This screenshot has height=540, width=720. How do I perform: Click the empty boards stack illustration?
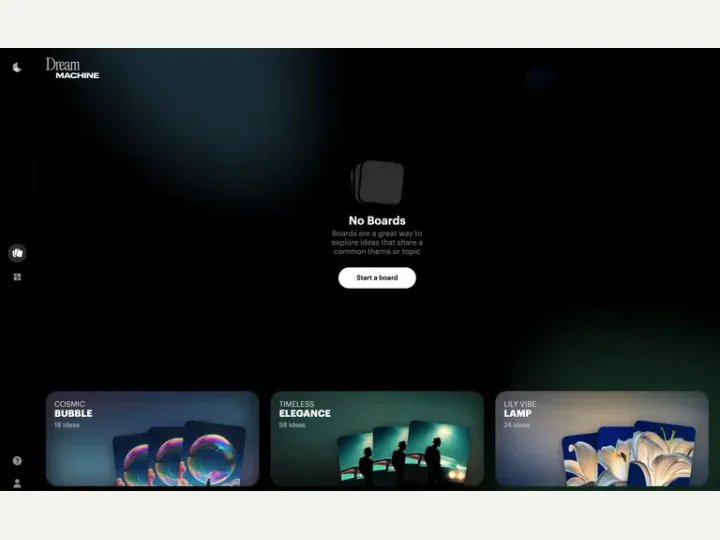coord(377,182)
